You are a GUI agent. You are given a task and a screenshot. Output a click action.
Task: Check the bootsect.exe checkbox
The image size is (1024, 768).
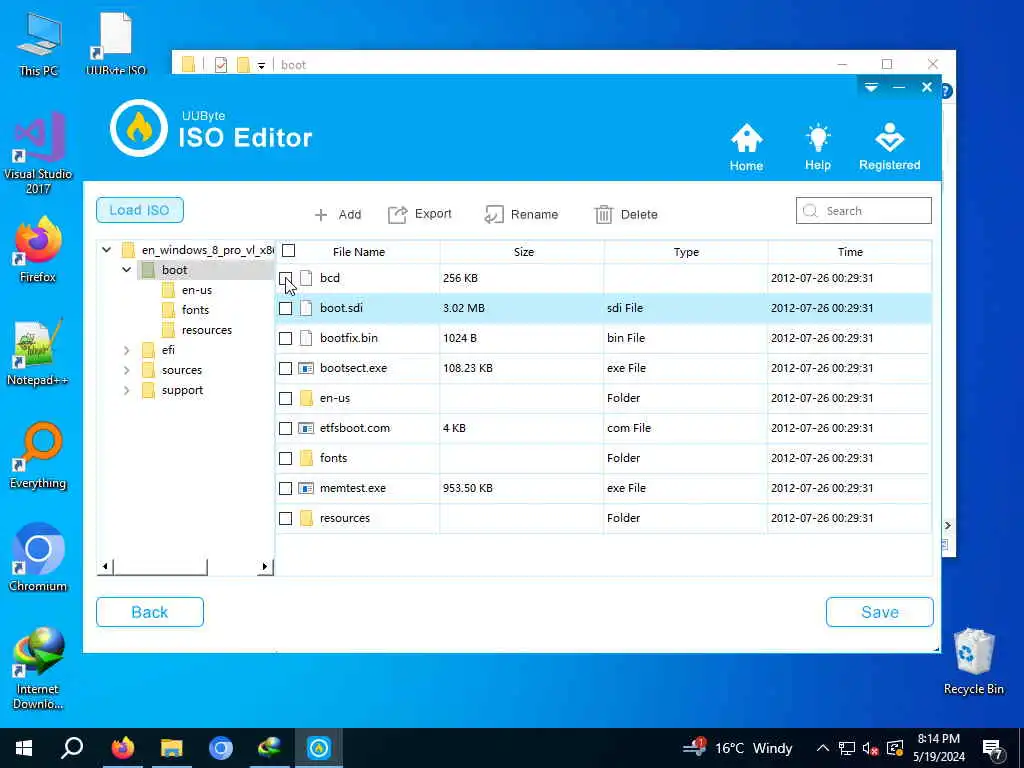pos(285,368)
